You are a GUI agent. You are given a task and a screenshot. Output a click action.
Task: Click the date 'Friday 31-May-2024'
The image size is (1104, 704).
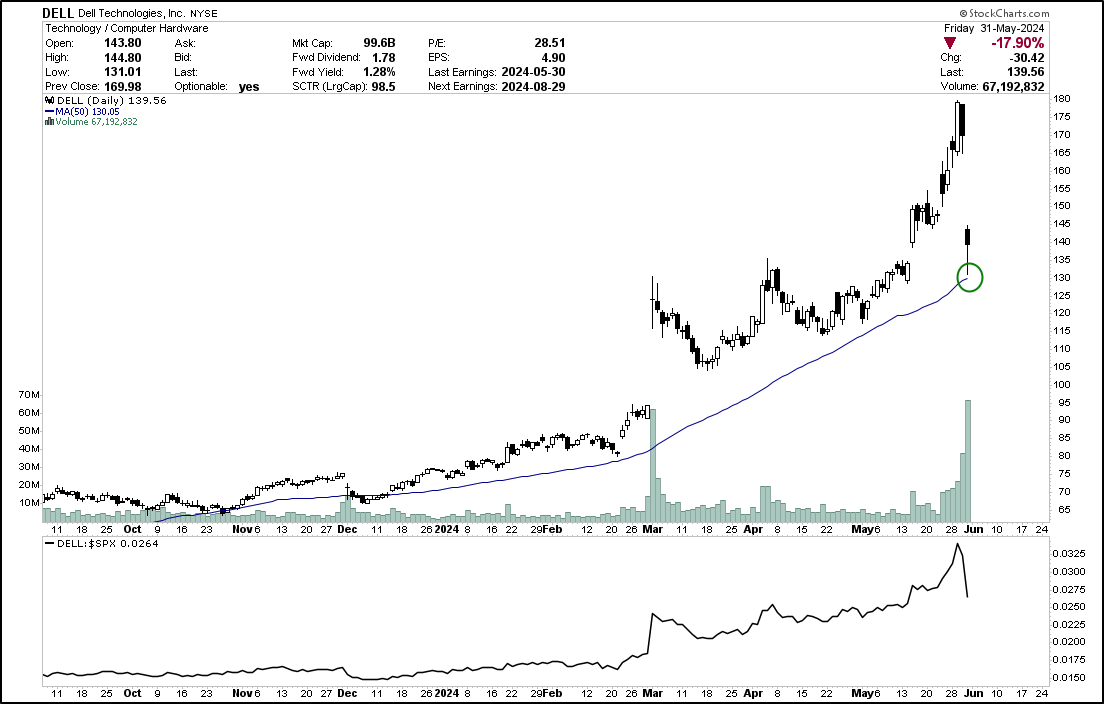tap(993, 28)
